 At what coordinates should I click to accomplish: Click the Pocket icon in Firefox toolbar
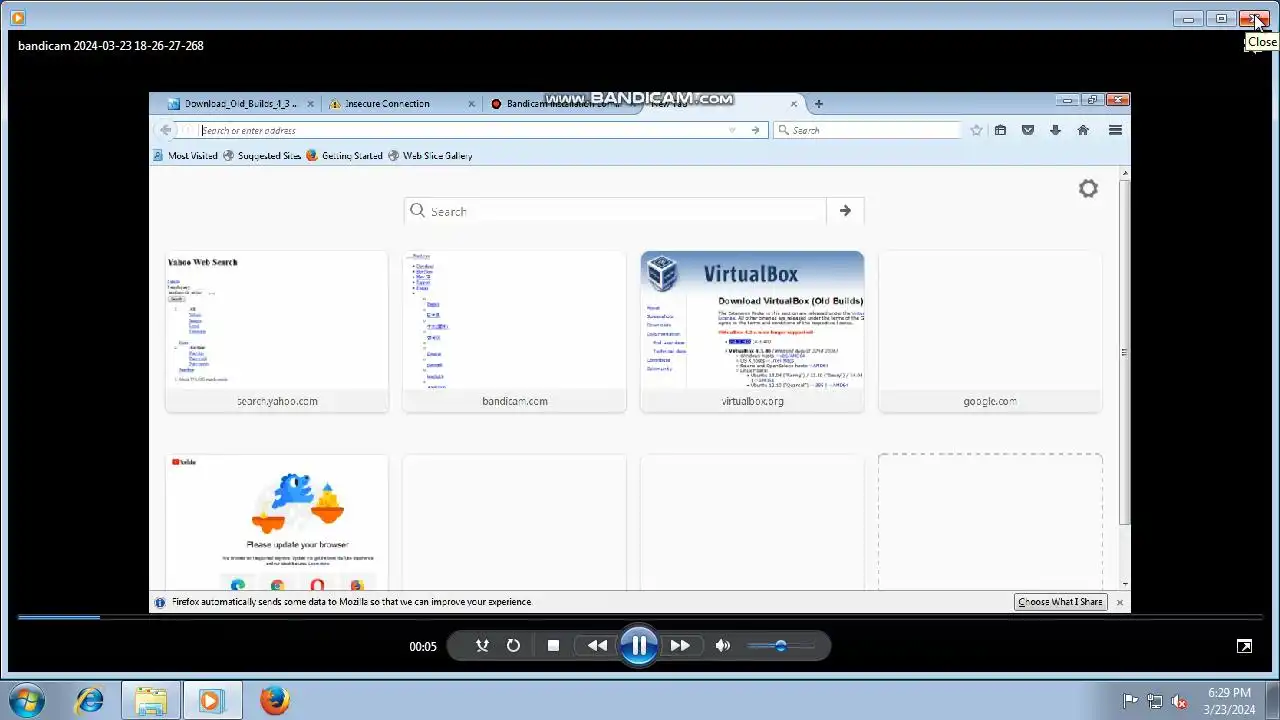tap(1027, 130)
